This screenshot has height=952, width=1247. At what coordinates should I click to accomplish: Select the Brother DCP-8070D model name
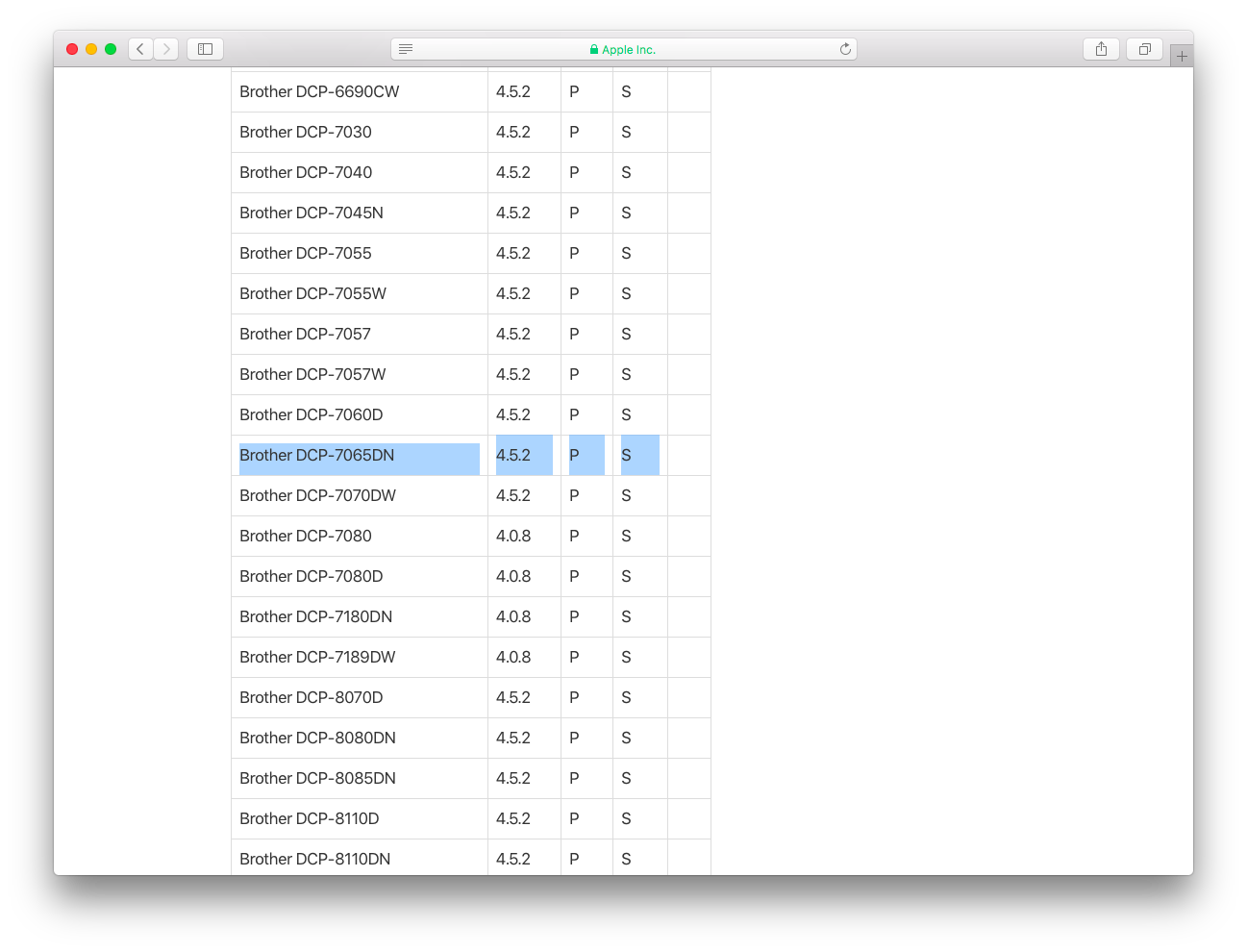[x=312, y=698]
